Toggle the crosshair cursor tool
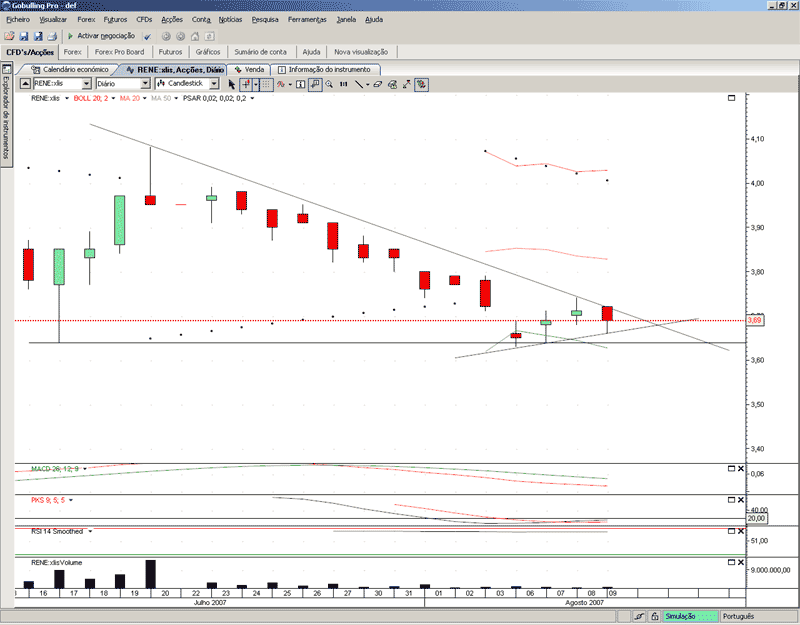Image resolution: width=800 pixels, height=625 pixels. pyautogui.click(x=246, y=84)
